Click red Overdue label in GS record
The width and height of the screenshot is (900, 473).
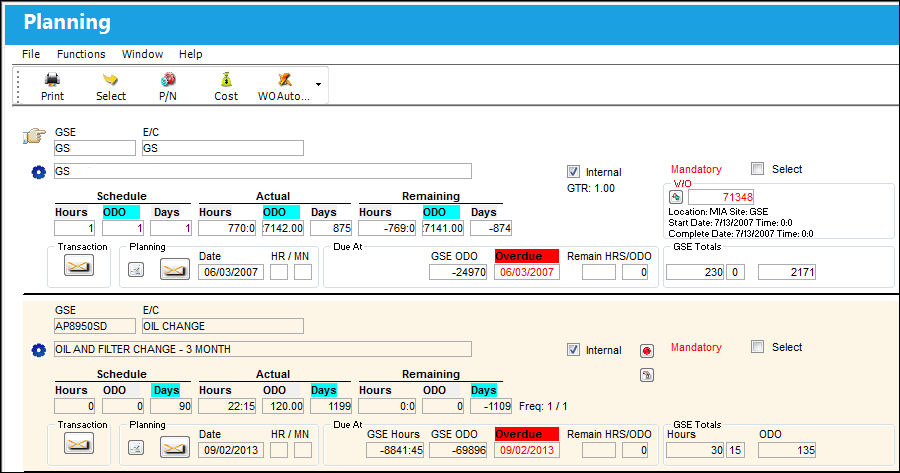(527, 256)
